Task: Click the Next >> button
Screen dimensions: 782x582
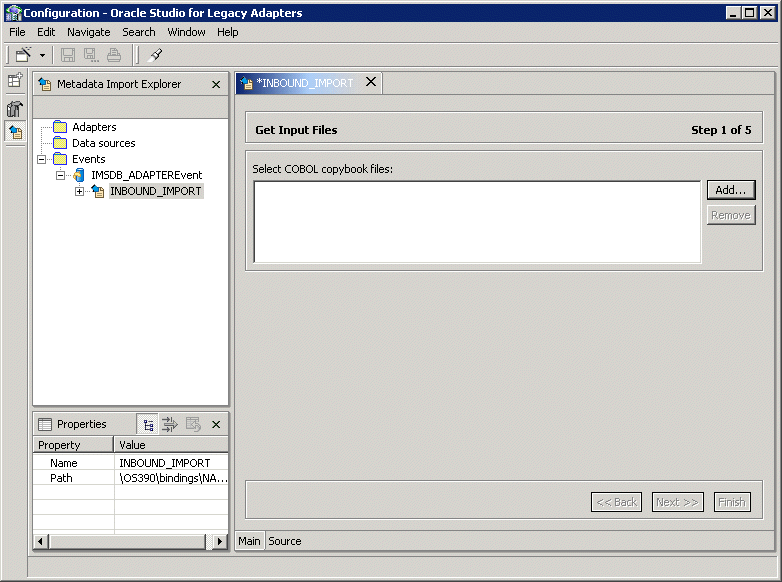Action: pyautogui.click(x=677, y=502)
